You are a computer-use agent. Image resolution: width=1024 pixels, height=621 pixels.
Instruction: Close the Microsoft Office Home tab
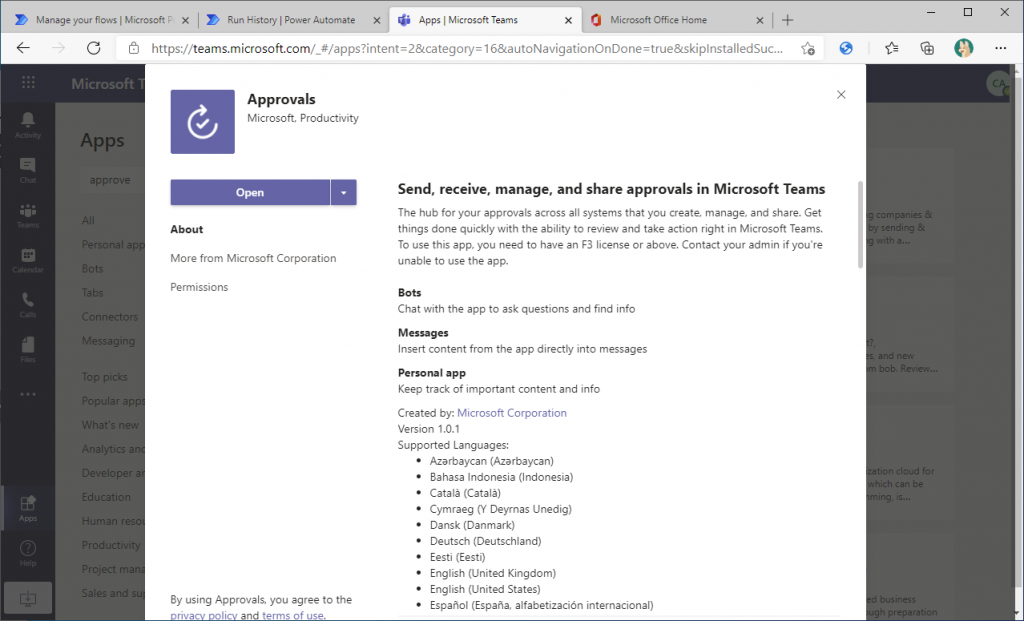pyautogui.click(x=760, y=20)
